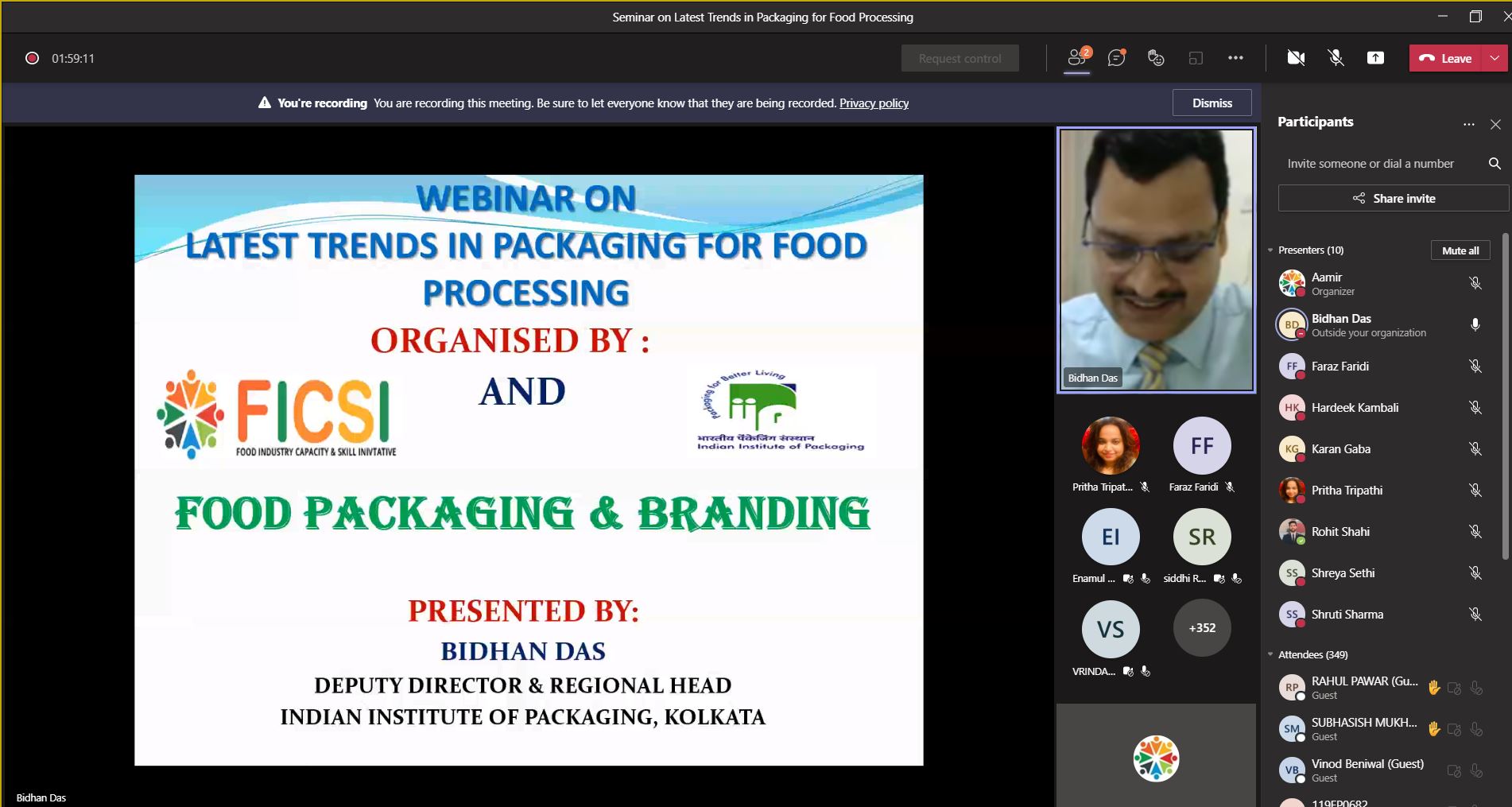Mute Bidhan Das using his mic icon
Viewport: 1512px width, 807px height.
pos(1475,324)
